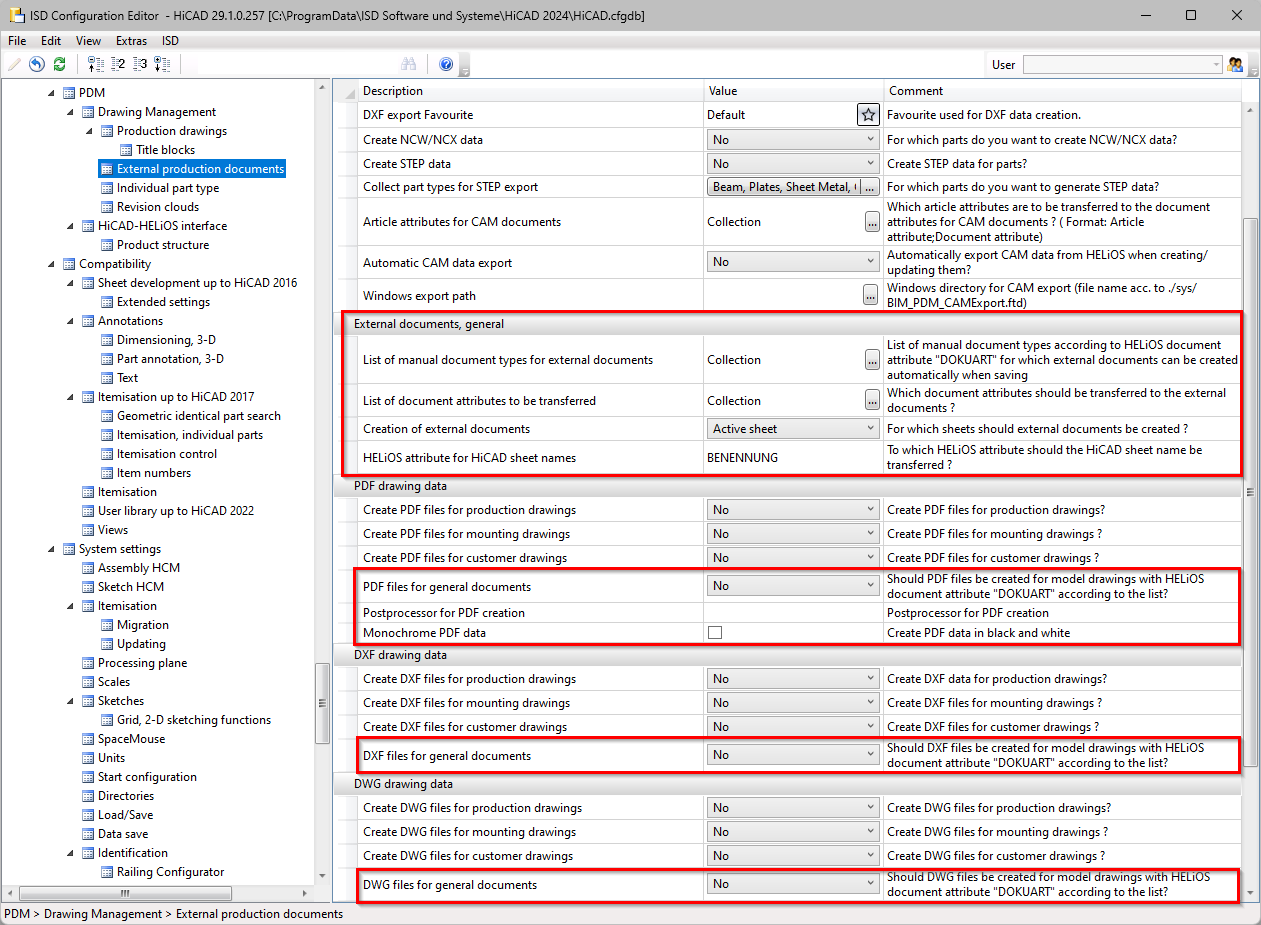Click expand to level 3 icon
The height and width of the screenshot is (925, 1261).
(x=140, y=64)
